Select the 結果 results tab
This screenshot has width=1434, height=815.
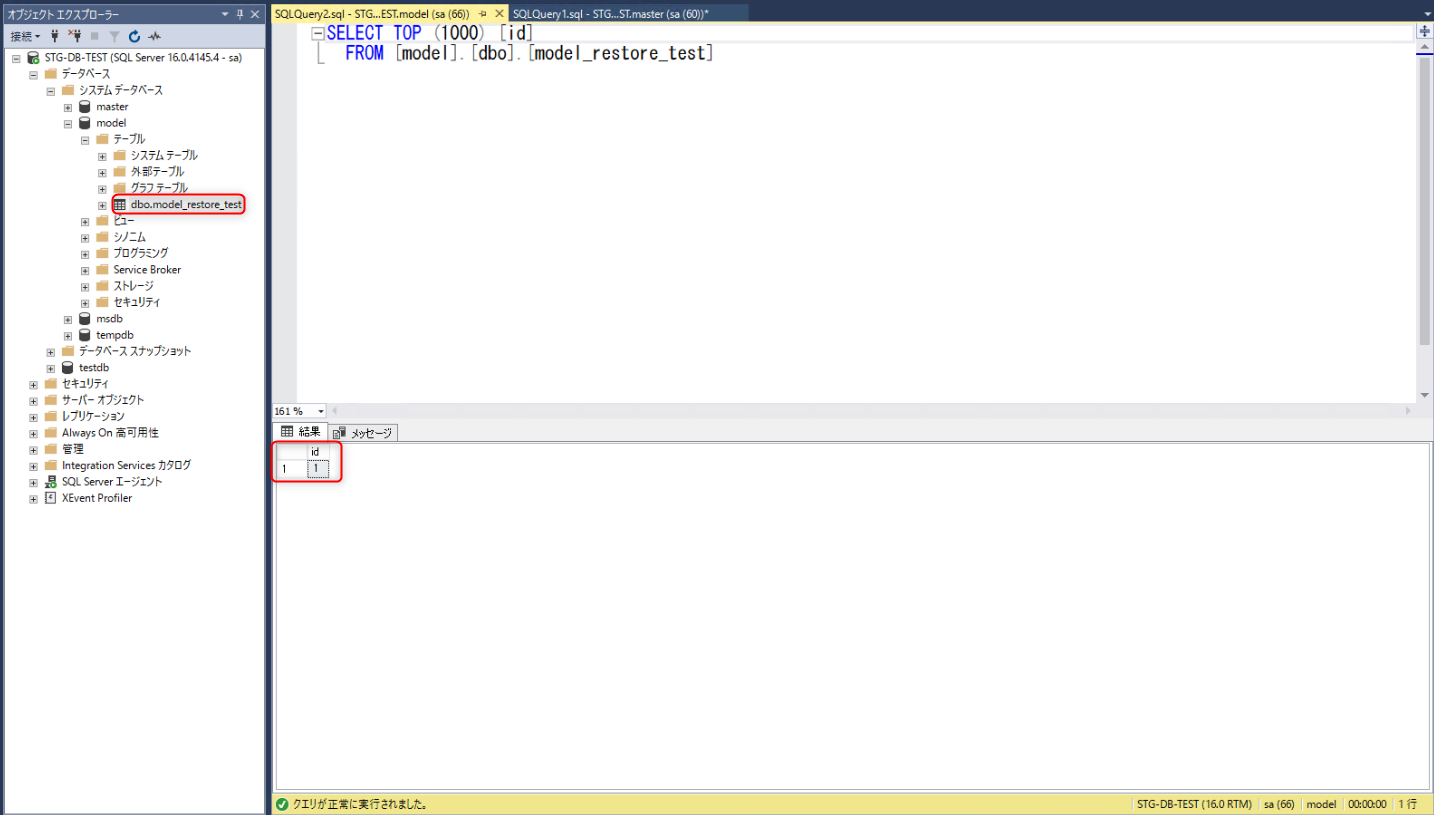click(x=300, y=432)
